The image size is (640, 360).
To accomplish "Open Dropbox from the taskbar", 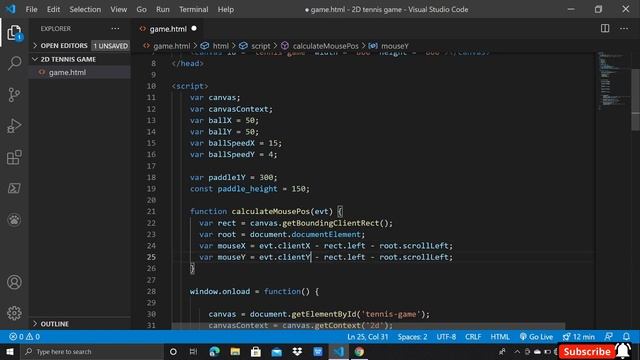I will click(297, 351).
